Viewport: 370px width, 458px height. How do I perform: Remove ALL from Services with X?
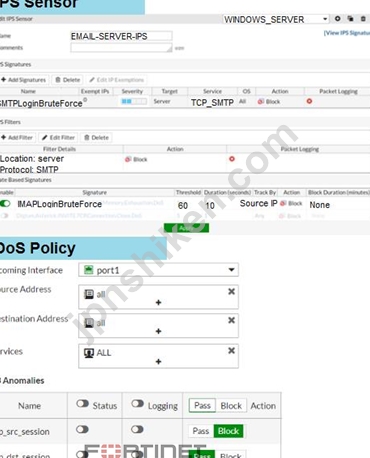click(231, 350)
